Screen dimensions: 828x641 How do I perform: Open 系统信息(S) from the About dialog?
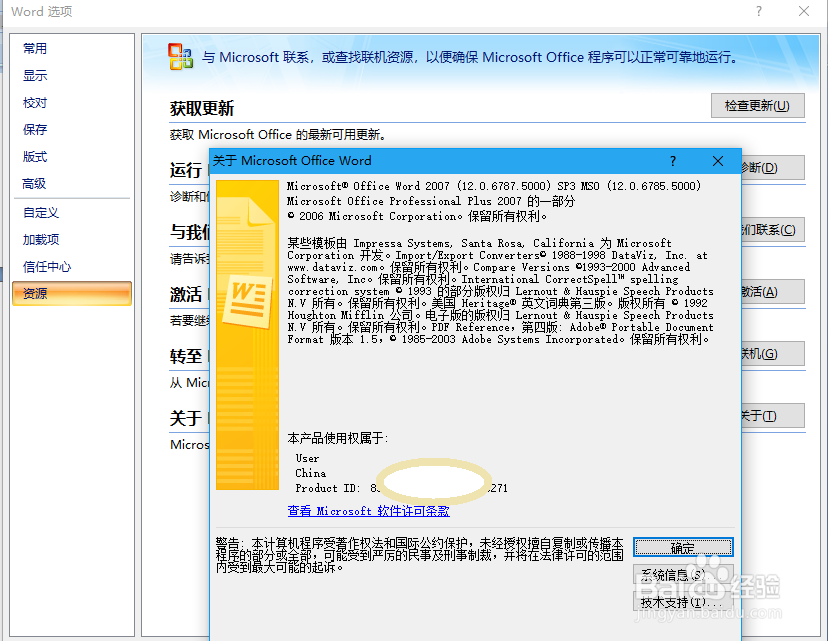coord(683,574)
